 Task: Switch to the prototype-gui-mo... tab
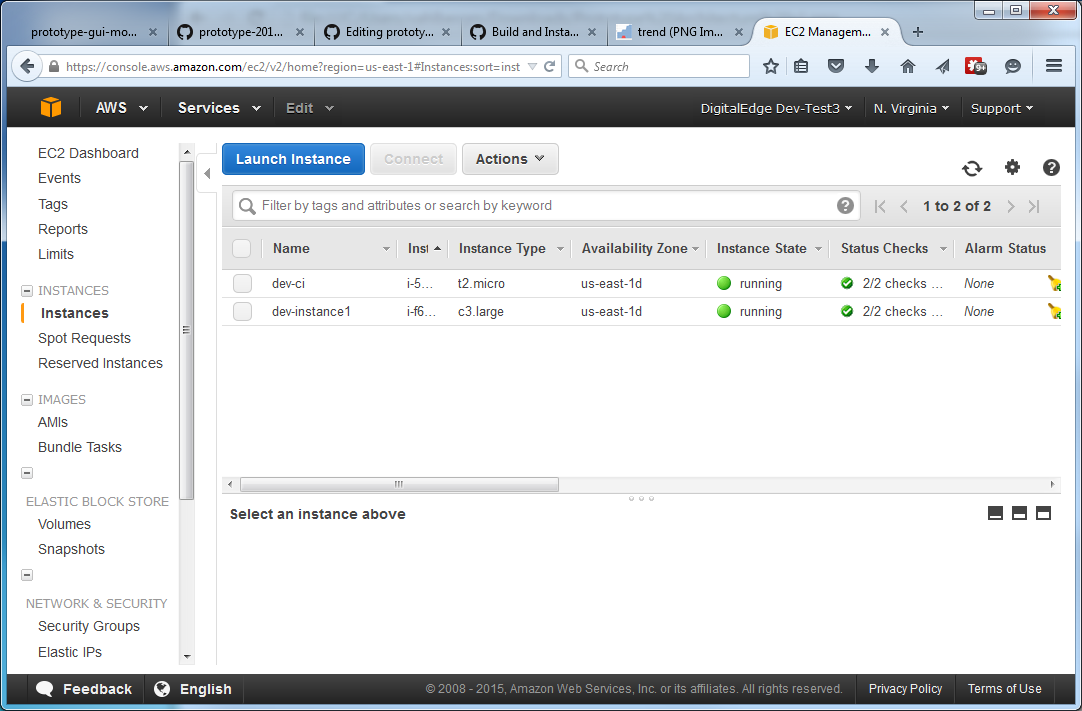point(94,32)
